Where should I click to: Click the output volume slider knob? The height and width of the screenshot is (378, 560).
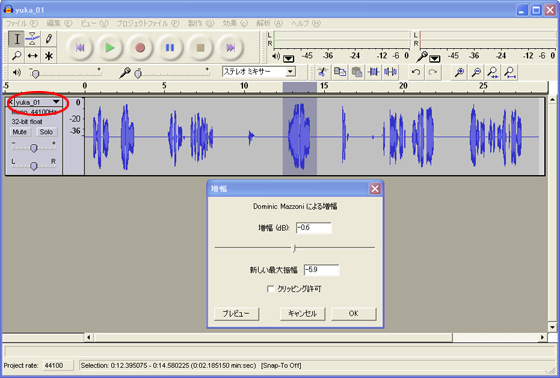point(35,74)
